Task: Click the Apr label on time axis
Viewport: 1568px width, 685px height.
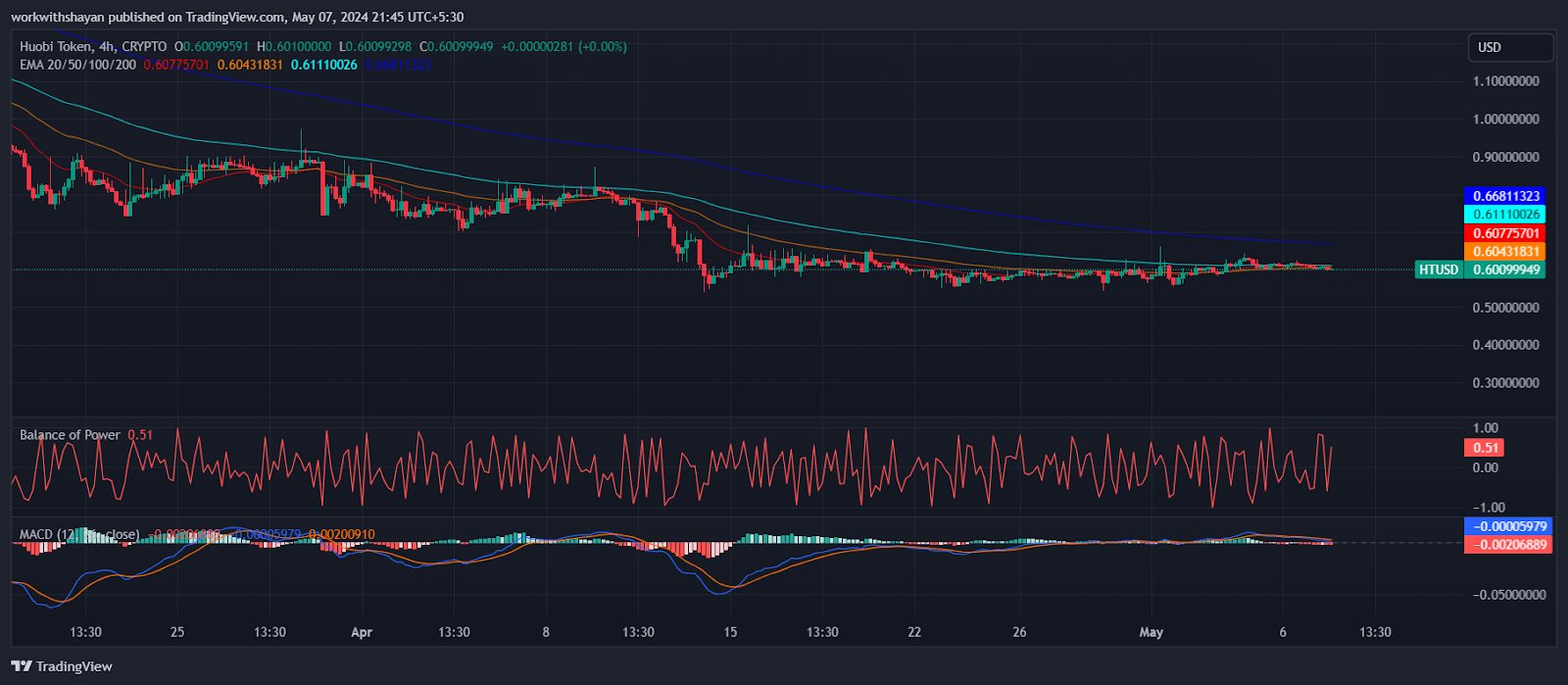Action: [x=362, y=632]
